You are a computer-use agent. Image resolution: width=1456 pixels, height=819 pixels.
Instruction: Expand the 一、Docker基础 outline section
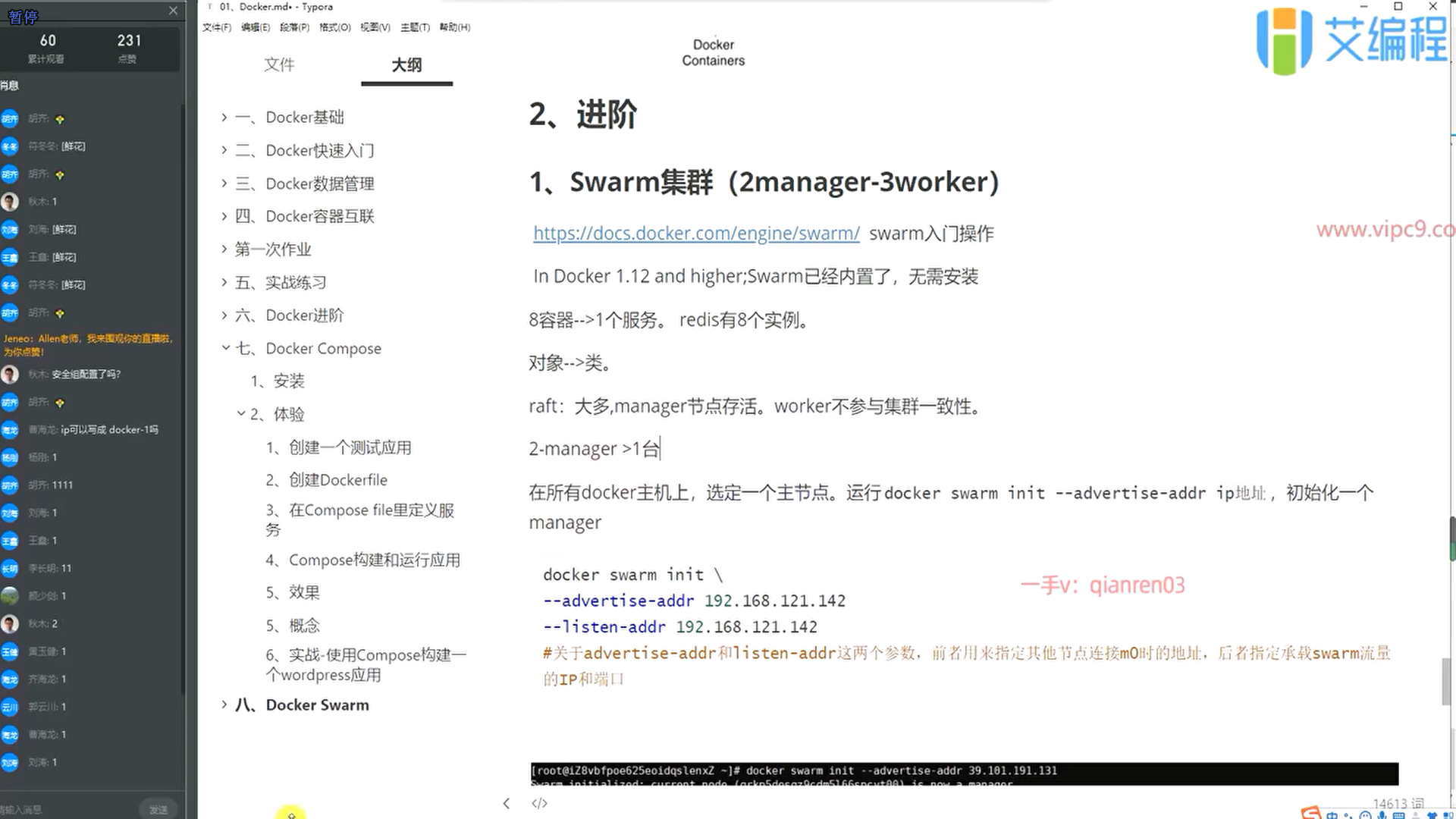click(x=224, y=118)
